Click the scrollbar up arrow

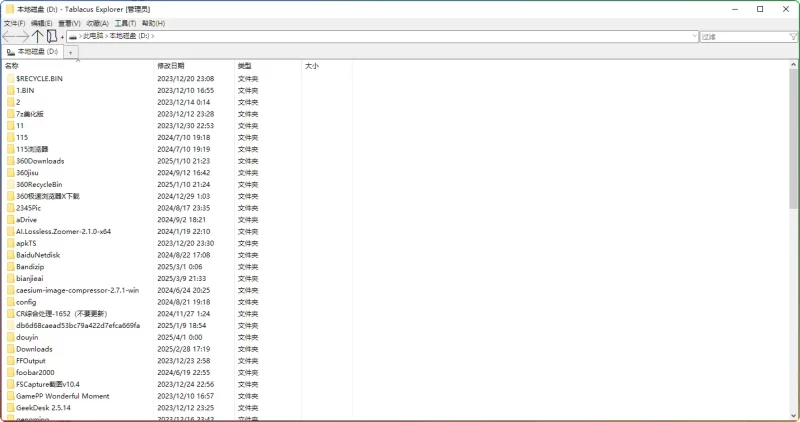point(793,65)
